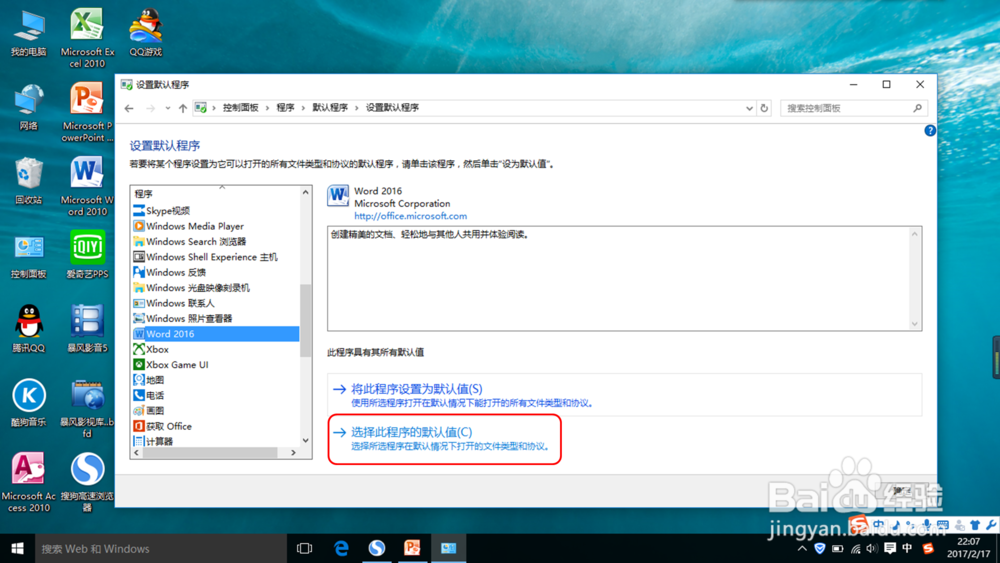Open Sogou browser from the taskbar
Screen dimensions: 1000x563
click(377, 548)
